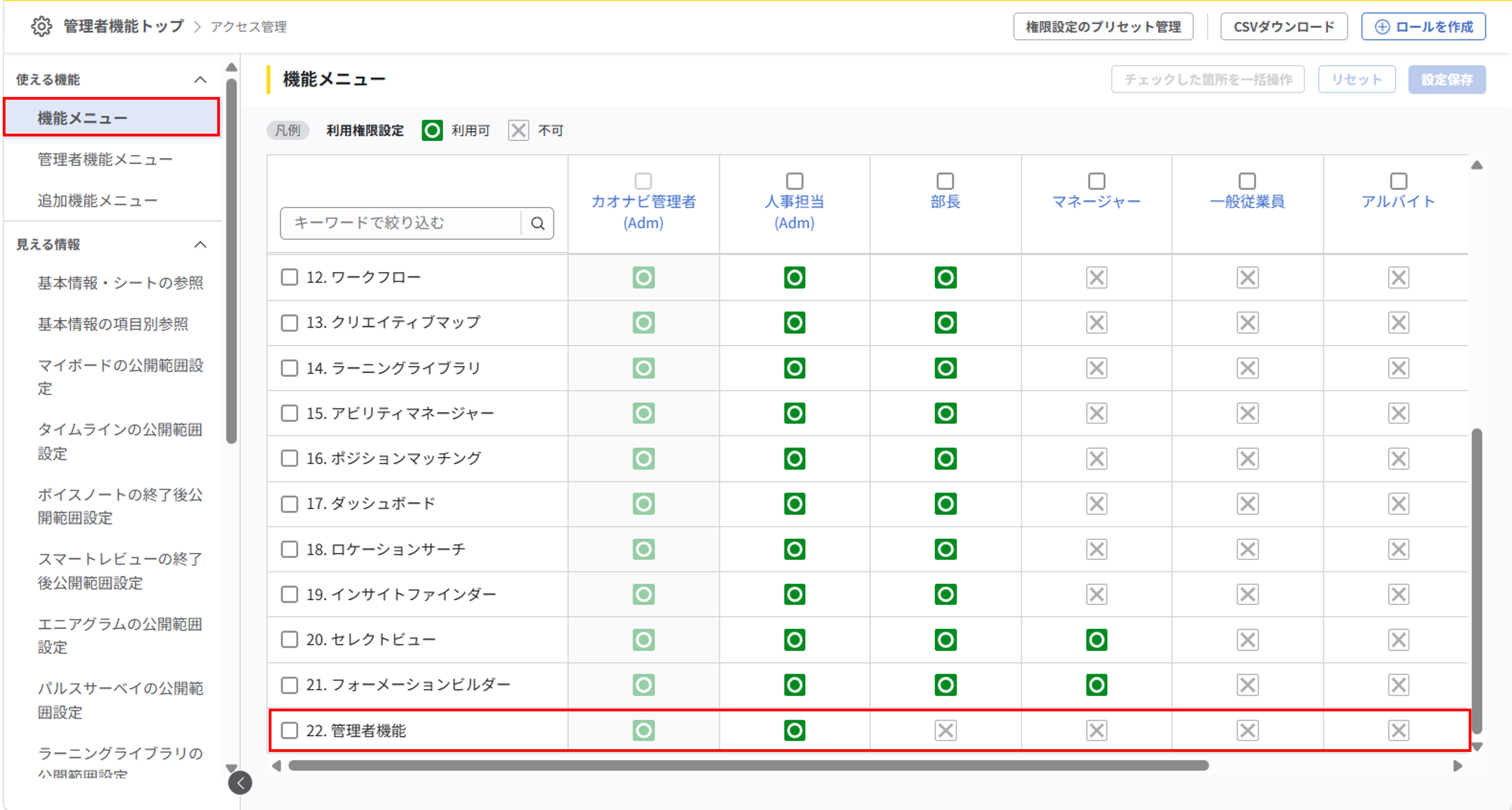The image size is (1512, 810).
Task: Go to 管理者機能トップ breadcrumb link
Action: pos(123,26)
